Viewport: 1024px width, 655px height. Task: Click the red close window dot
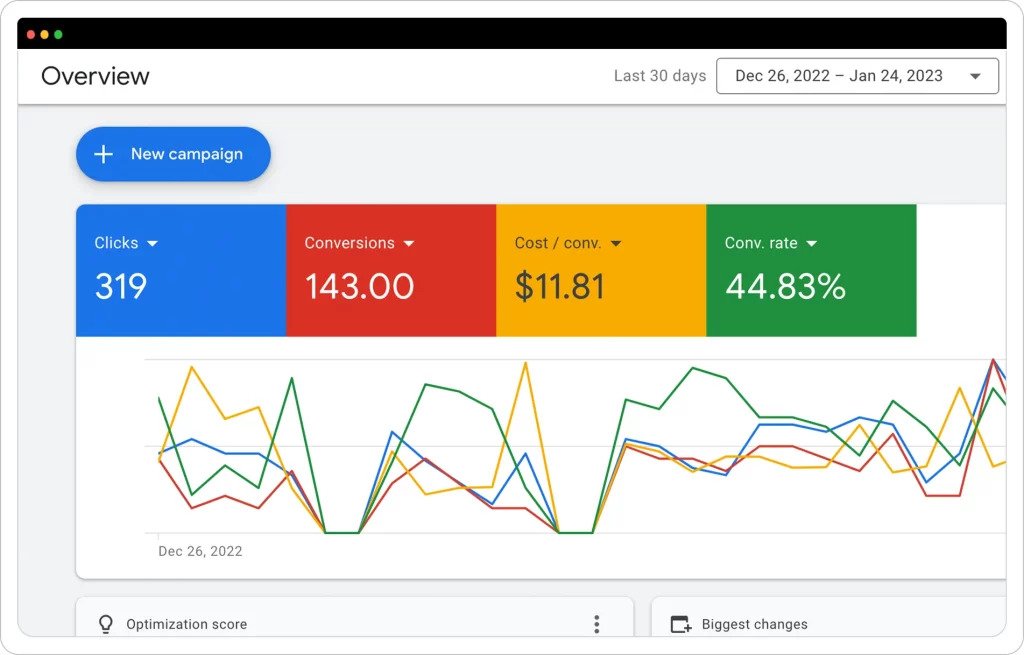[x=31, y=34]
